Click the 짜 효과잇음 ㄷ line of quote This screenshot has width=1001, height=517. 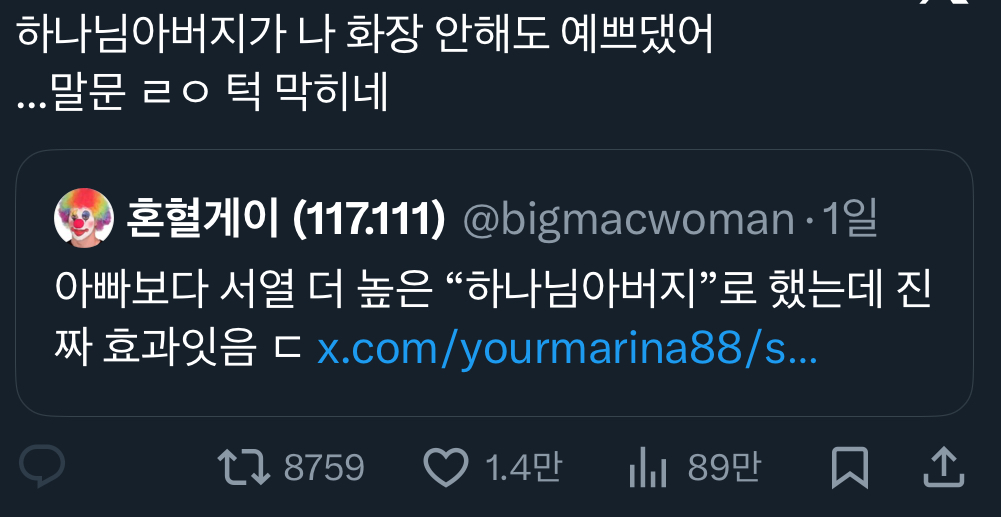point(178,349)
